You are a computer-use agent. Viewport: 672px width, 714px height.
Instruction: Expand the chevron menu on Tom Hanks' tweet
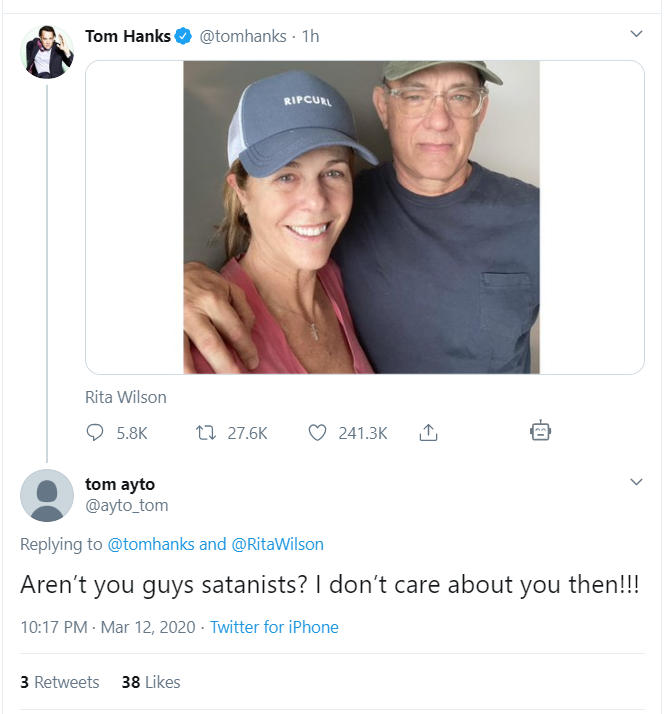[636, 35]
